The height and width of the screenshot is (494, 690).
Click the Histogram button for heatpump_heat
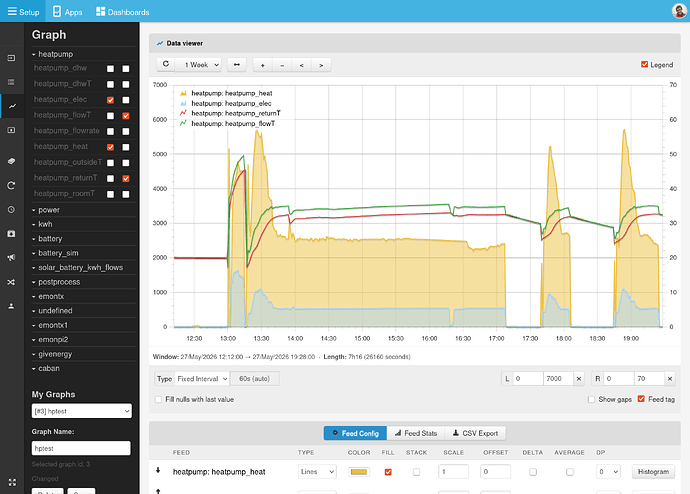click(653, 472)
